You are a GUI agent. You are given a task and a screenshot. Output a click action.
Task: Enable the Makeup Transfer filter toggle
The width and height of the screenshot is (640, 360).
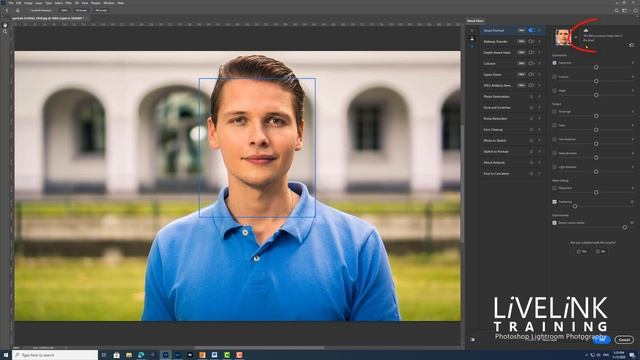(531, 42)
